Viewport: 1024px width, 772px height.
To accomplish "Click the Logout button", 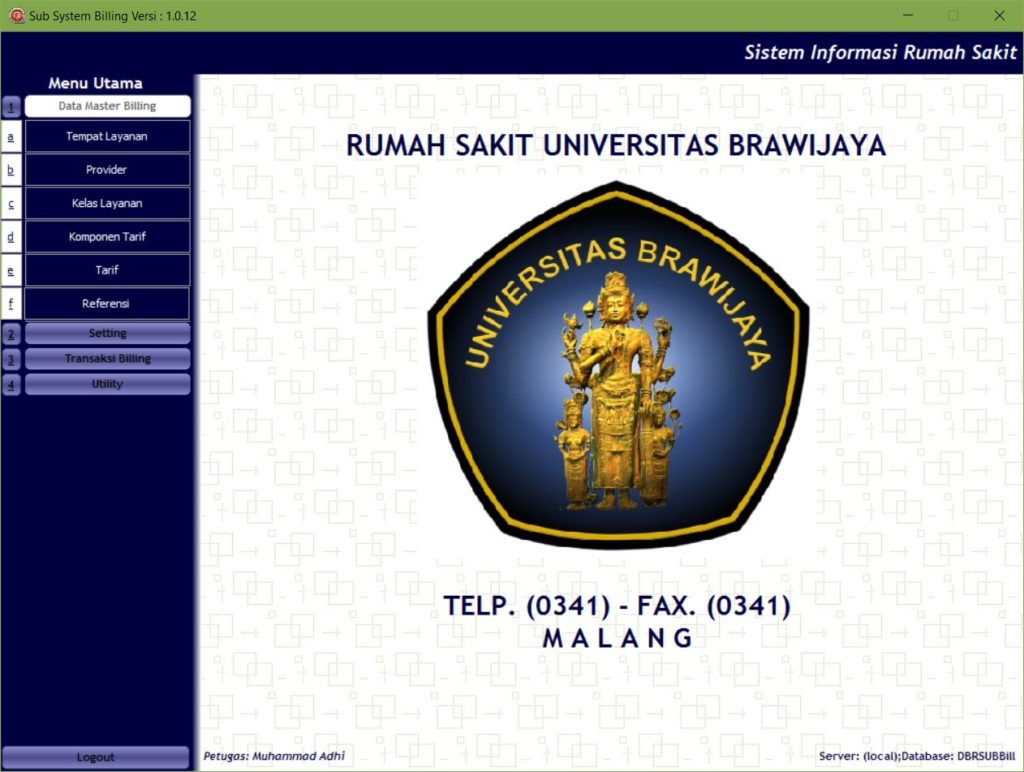I will tap(95, 757).
